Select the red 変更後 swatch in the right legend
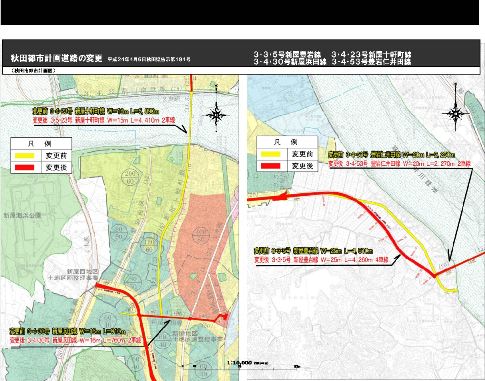The height and width of the screenshot is (381, 485). pos(270,166)
